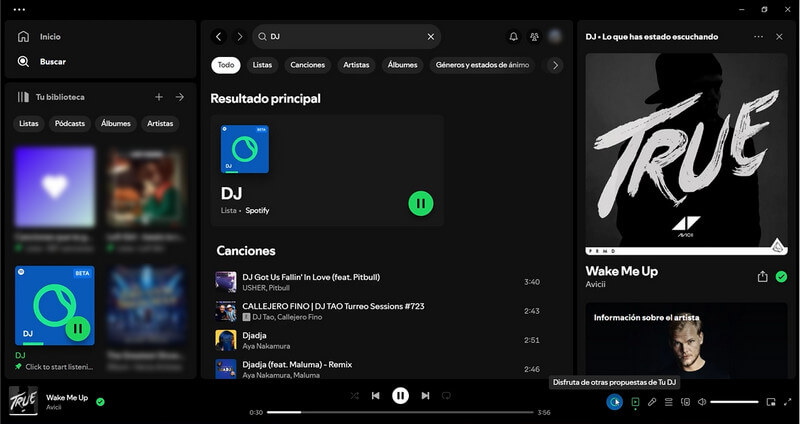Viewport: 800px width, 424px height.
Task: Open lyrics with the microphone icon
Action: pyautogui.click(x=652, y=402)
